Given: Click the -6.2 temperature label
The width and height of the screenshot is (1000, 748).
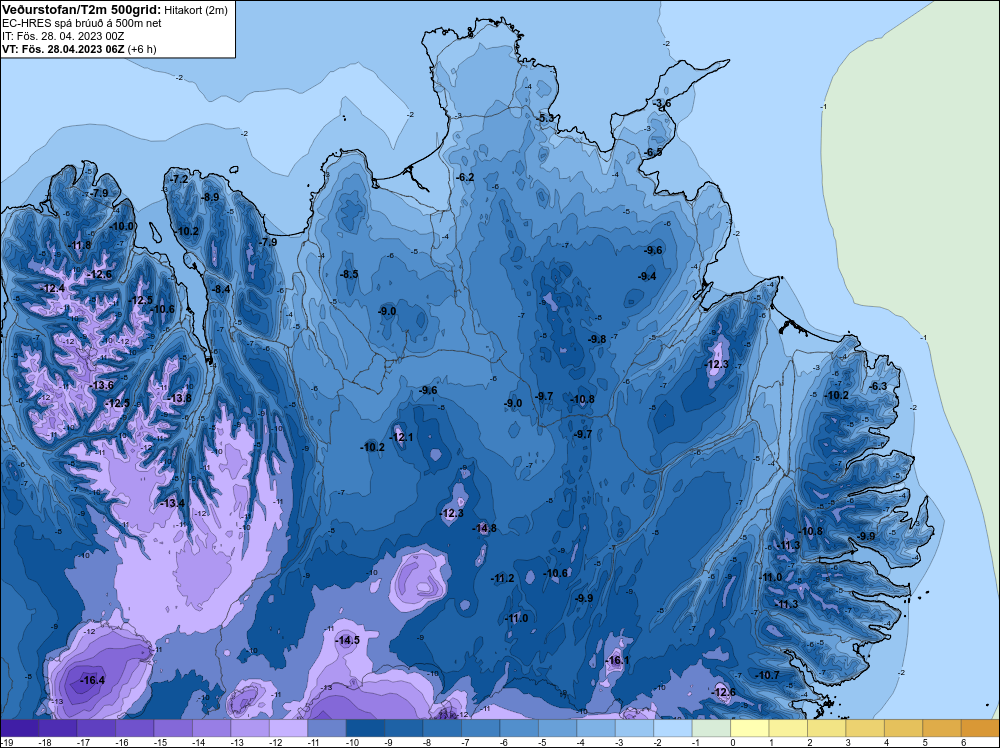Looking at the screenshot, I should (x=466, y=177).
